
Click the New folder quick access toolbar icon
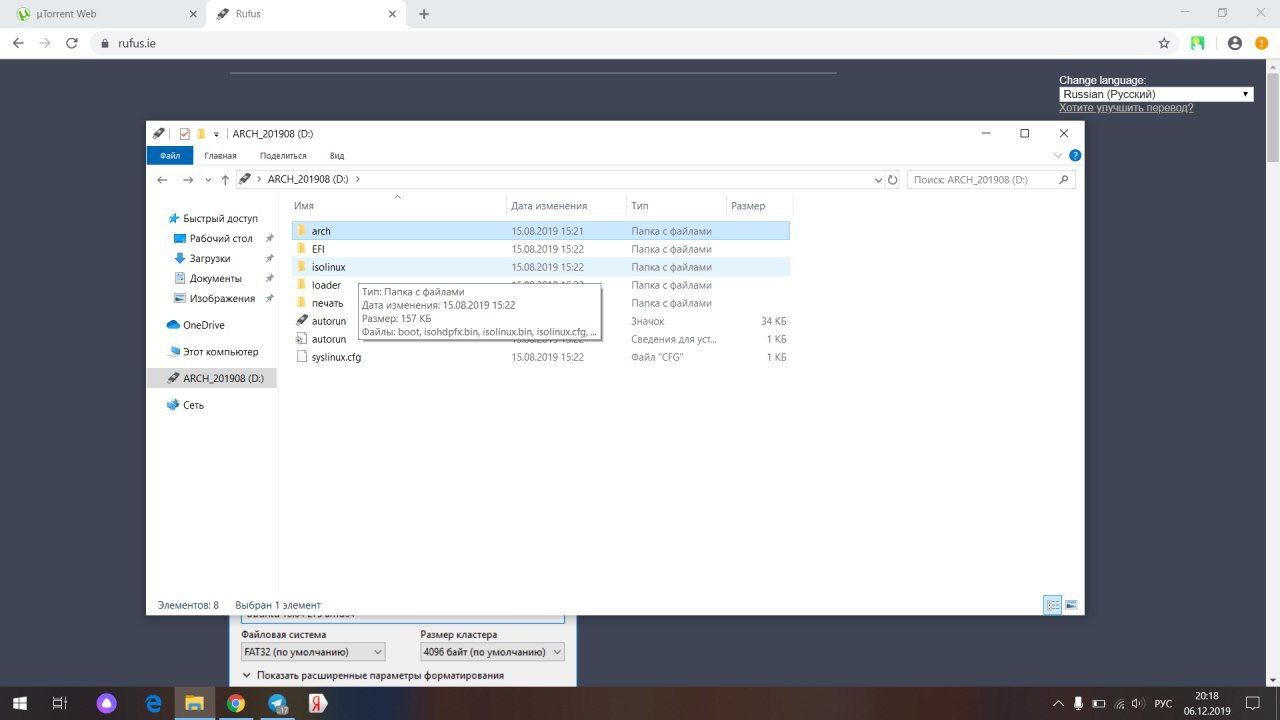coord(201,134)
